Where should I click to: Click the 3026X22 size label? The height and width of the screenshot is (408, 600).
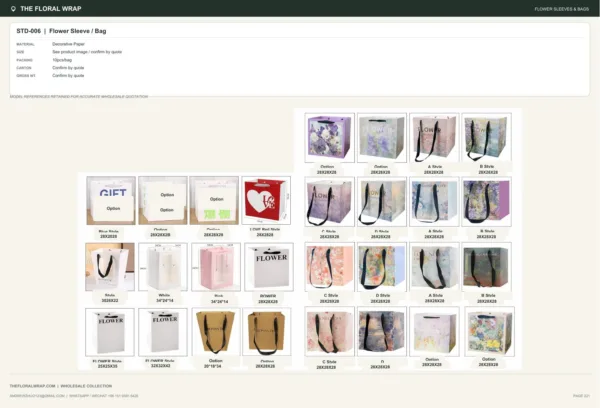click(110, 301)
